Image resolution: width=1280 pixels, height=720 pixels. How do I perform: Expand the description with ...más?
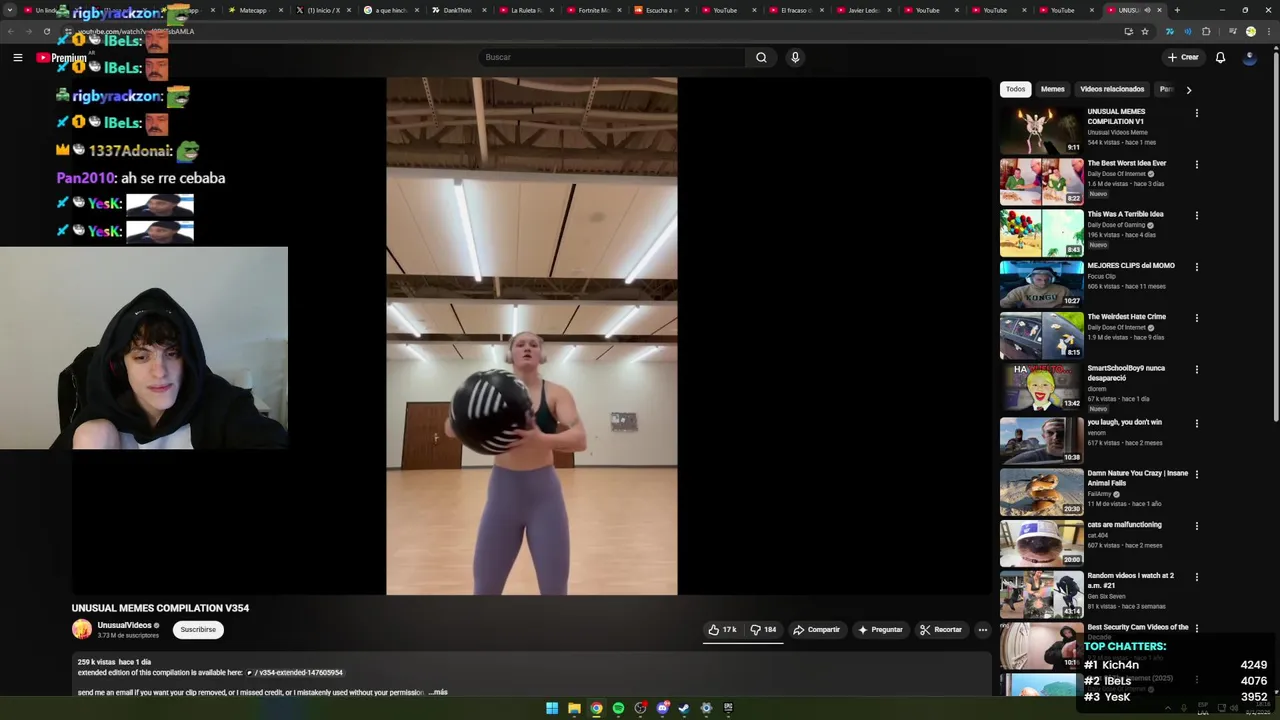tap(437, 692)
